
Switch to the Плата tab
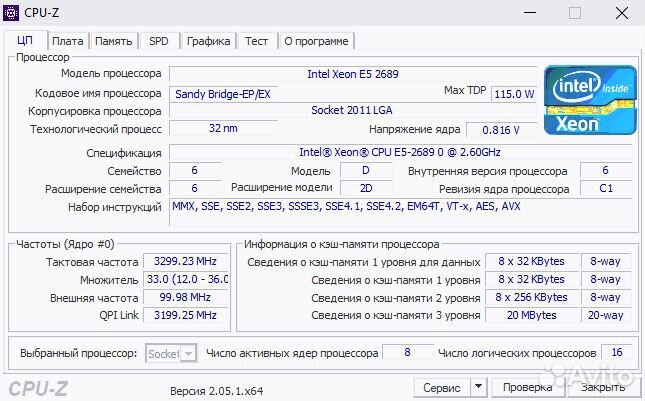coord(67,41)
